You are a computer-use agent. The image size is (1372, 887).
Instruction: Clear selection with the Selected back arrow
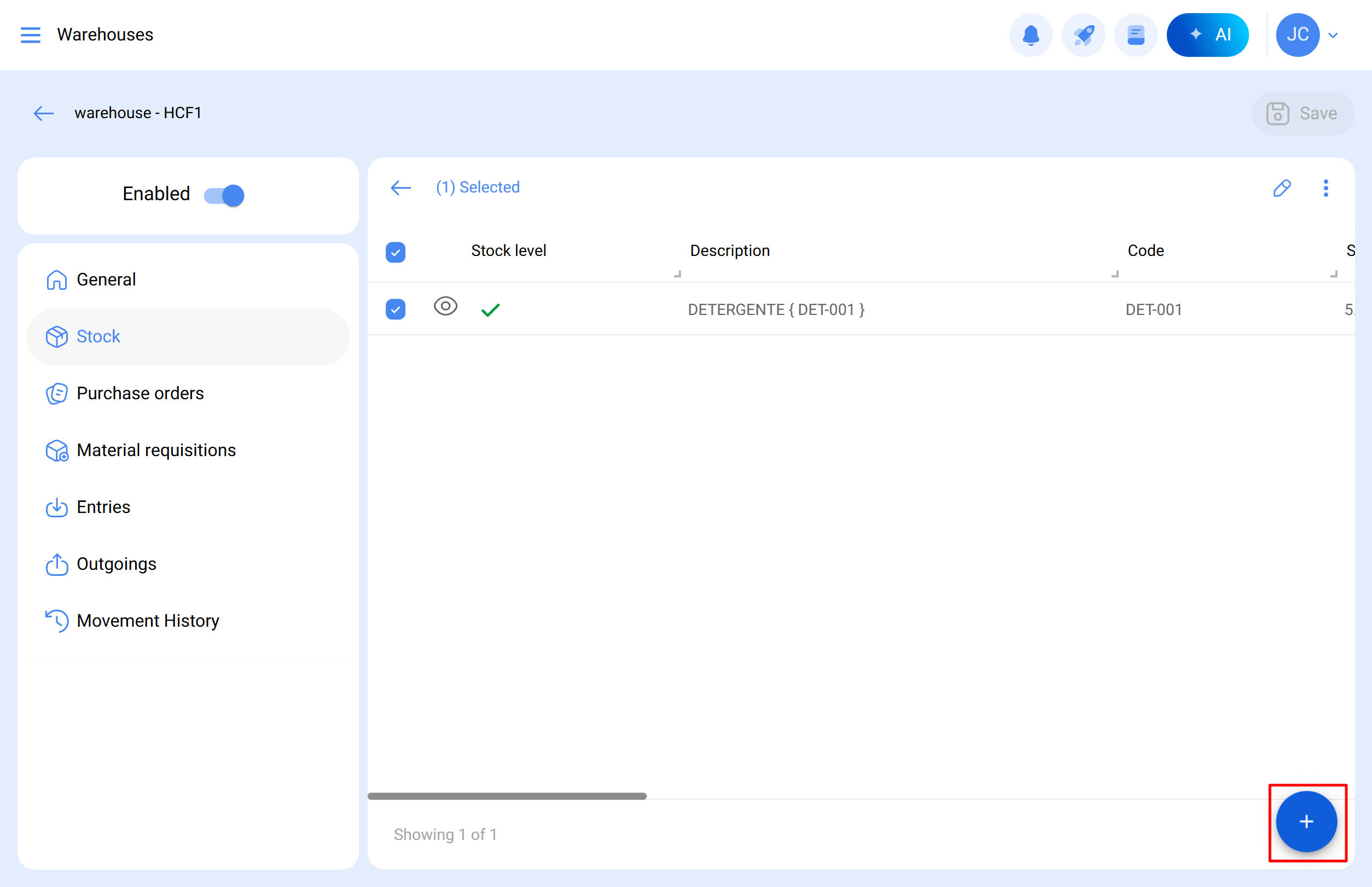click(400, 188)
